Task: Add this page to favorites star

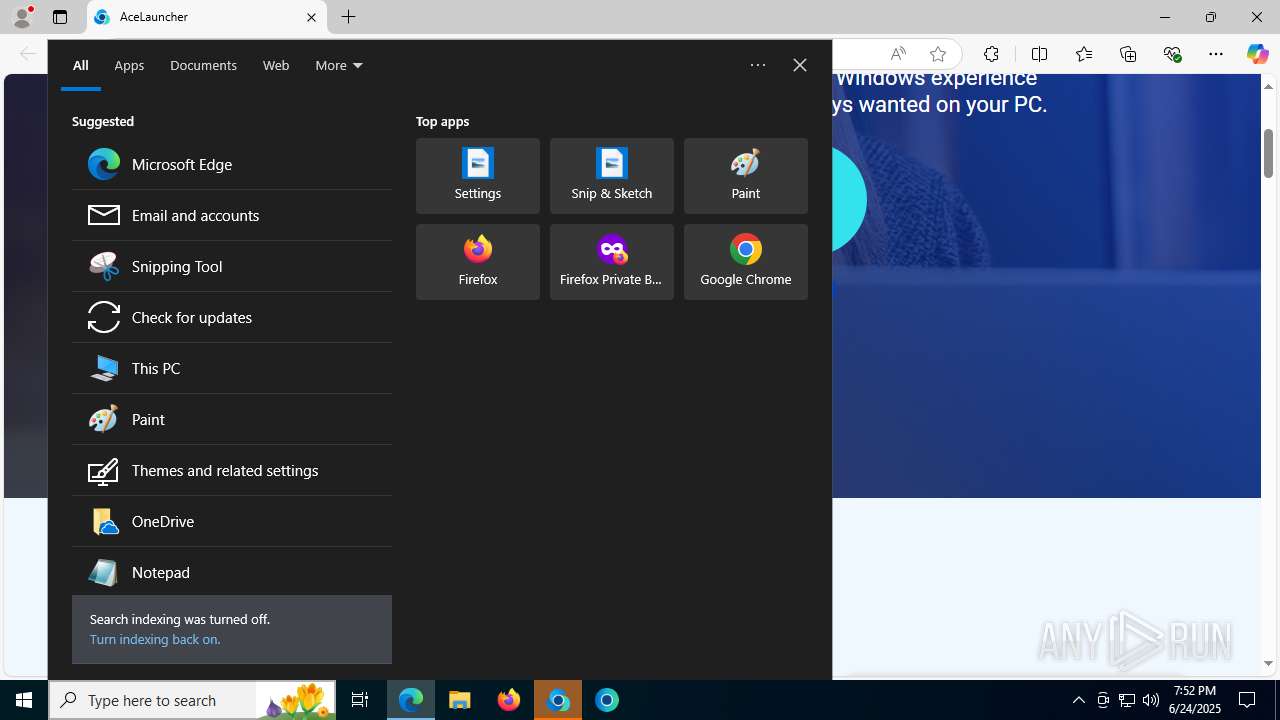Action: (x=937, y=54)
